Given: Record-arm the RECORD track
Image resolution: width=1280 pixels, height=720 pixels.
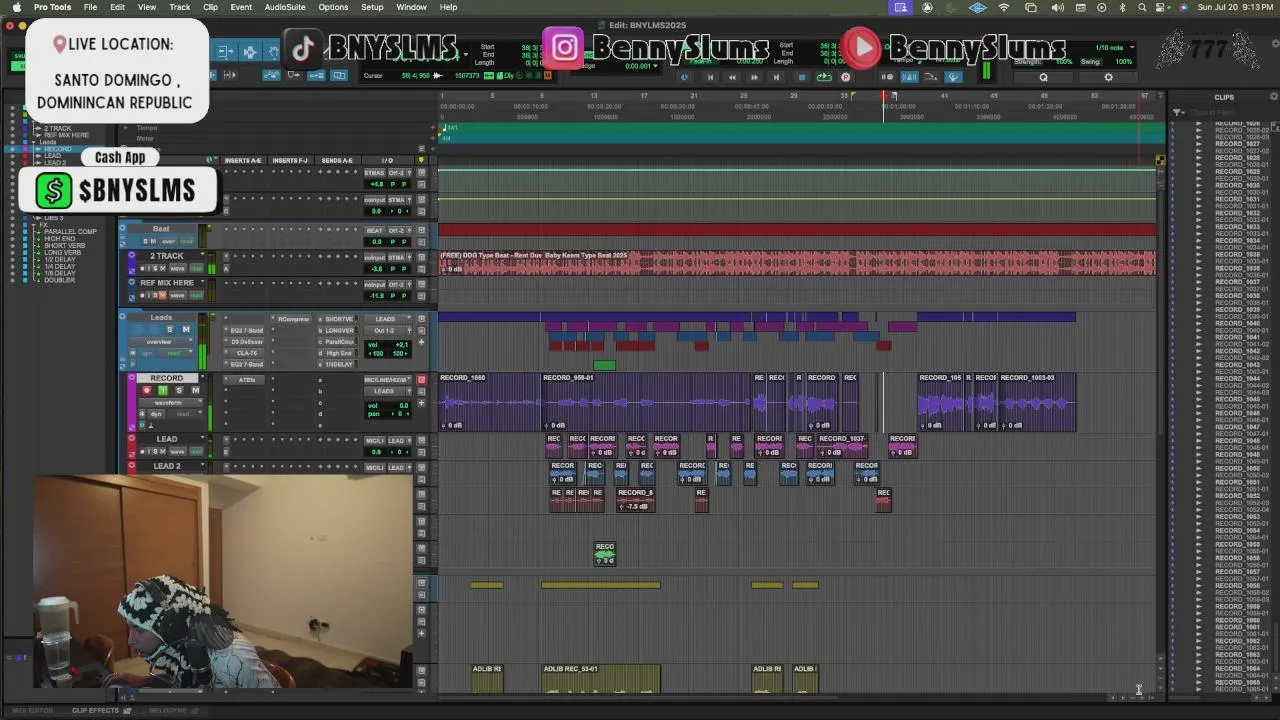Looking at the screenshot, I should point(147,390).
